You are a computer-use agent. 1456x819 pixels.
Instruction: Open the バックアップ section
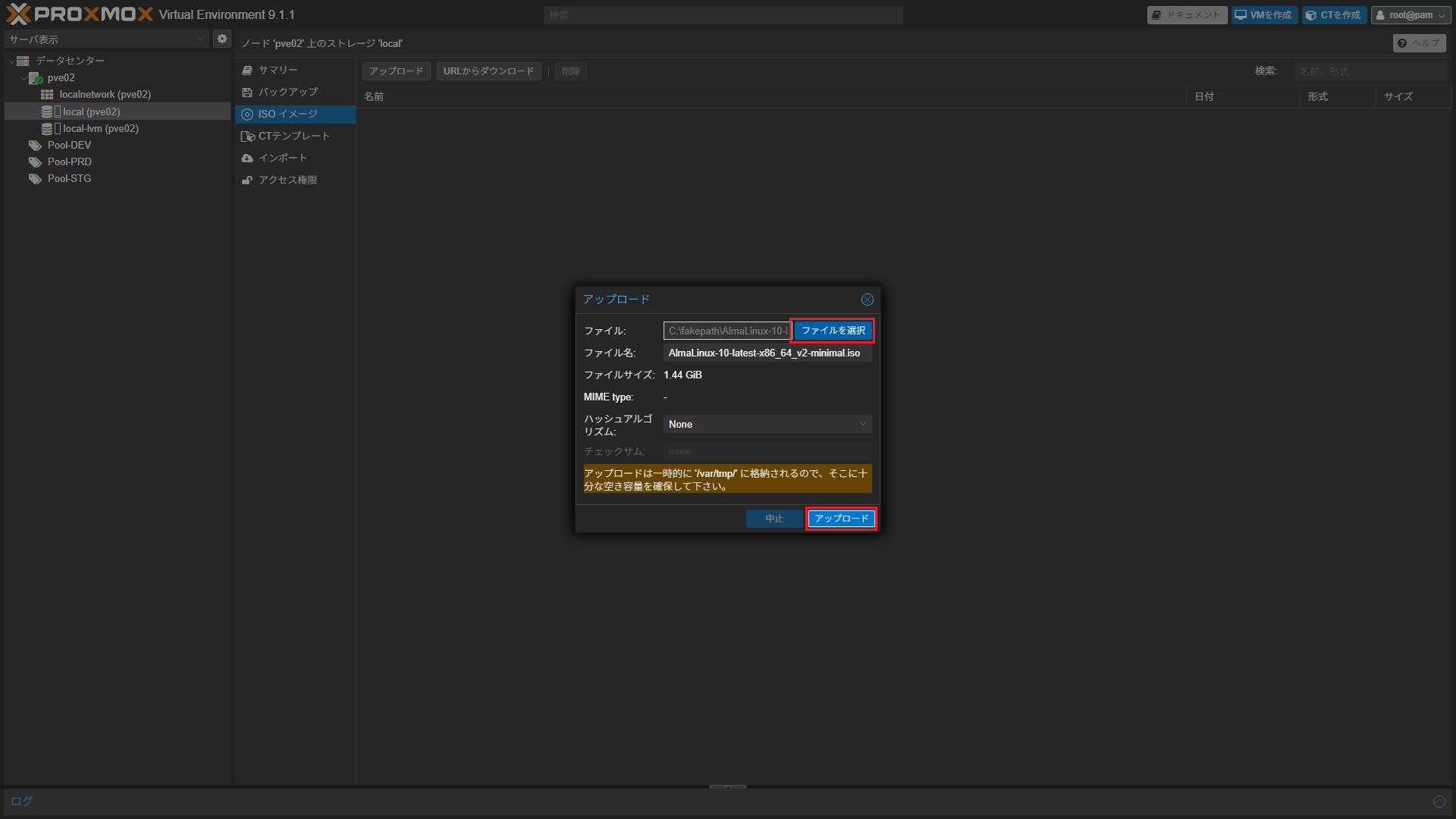287,93
